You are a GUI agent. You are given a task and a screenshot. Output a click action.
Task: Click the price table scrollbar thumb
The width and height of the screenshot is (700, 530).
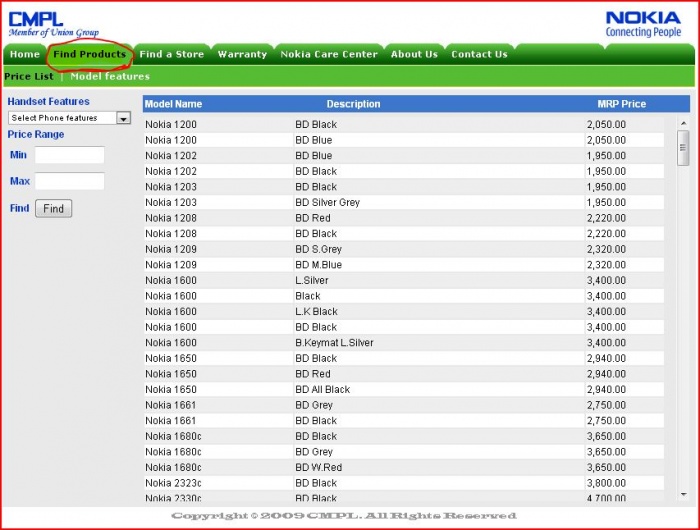(x=683, y=148)
